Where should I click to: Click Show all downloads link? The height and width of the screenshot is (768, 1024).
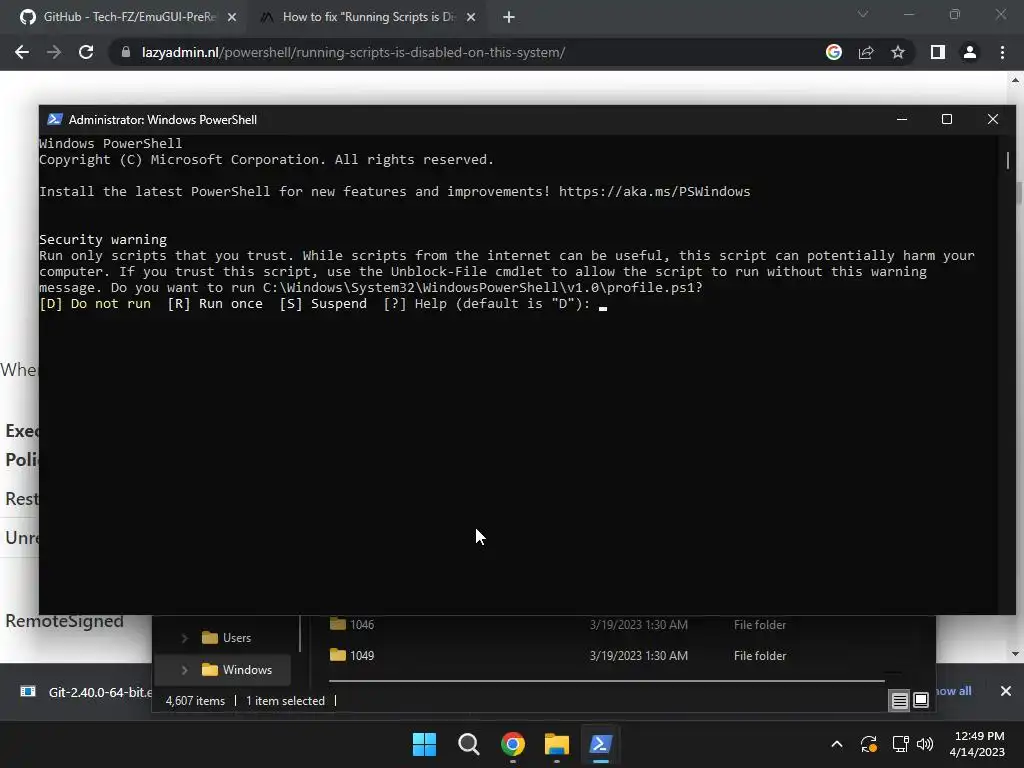pos(953,691)
